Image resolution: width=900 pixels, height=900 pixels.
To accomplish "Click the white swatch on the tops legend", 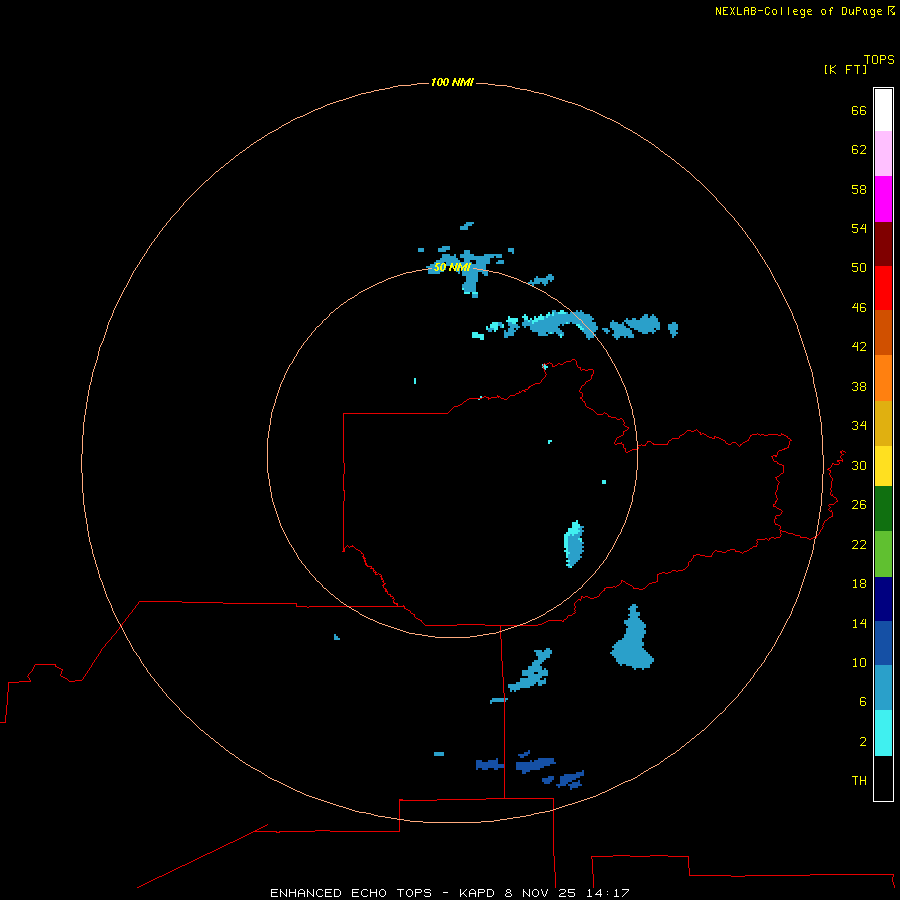I will (x=883, y=110).
